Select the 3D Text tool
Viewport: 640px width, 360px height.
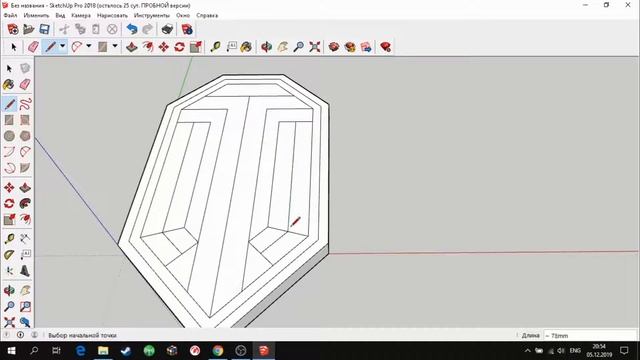[25, 271]
